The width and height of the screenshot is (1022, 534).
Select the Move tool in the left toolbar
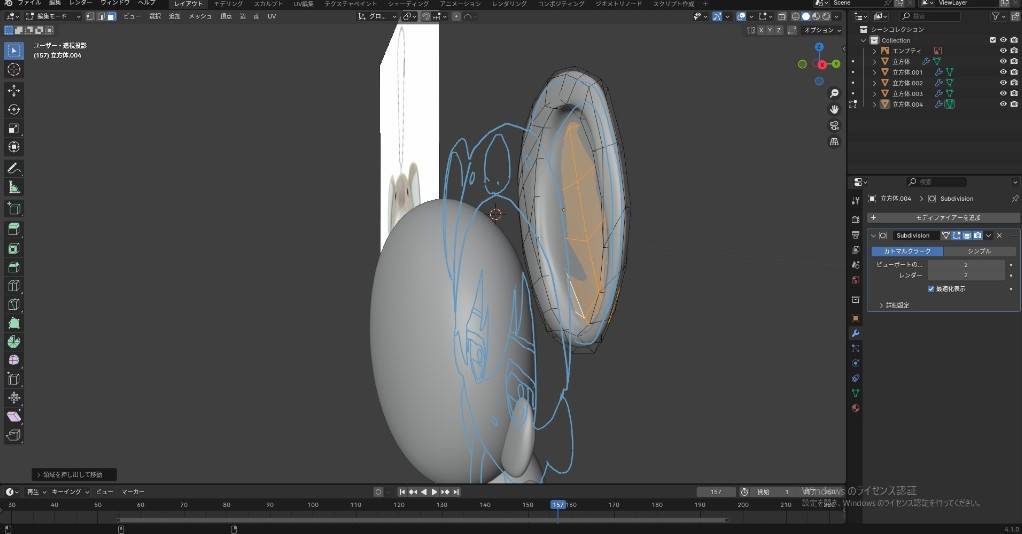coord(14,90)
